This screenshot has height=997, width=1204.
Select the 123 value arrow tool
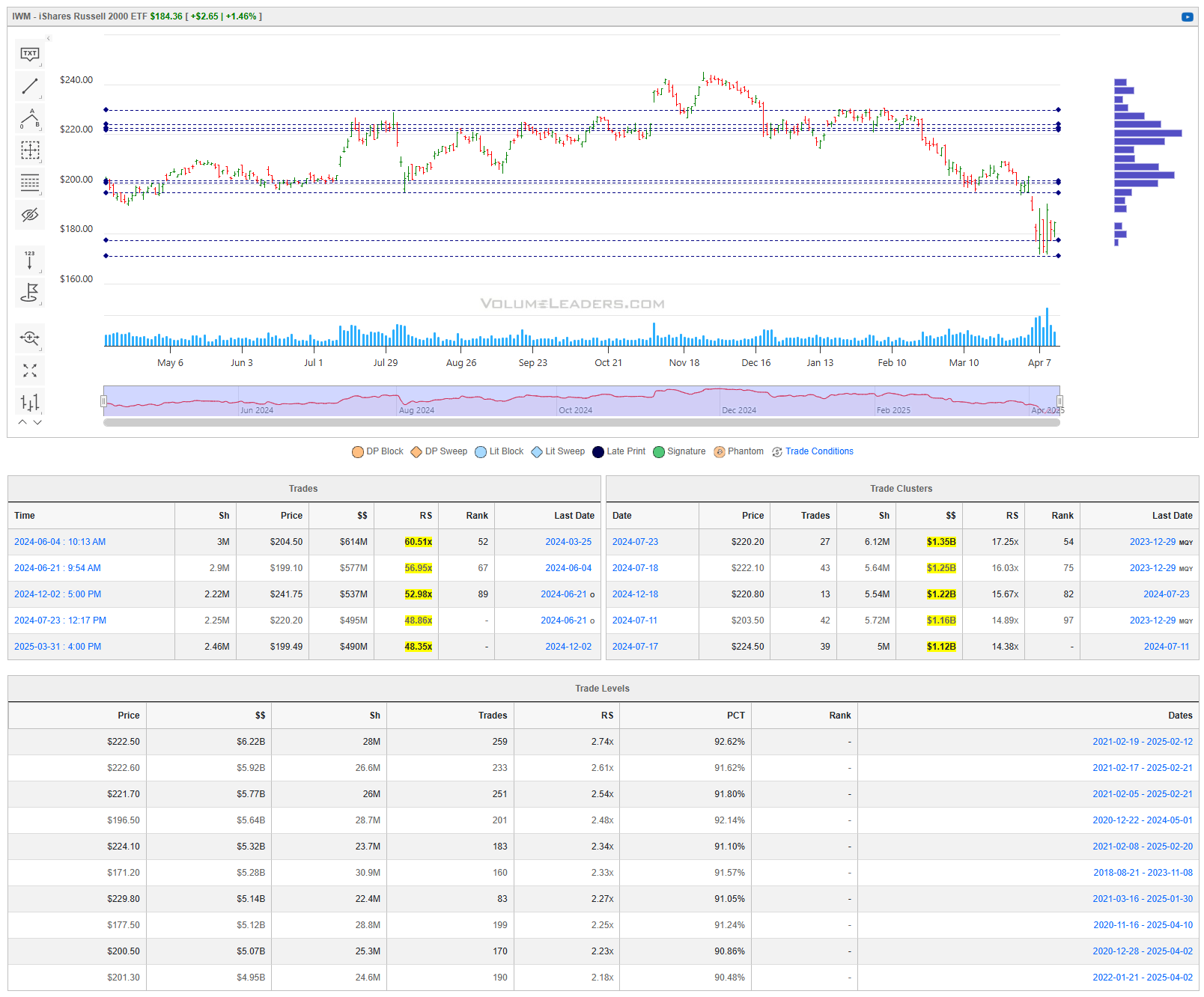click(x=30, y=260)
